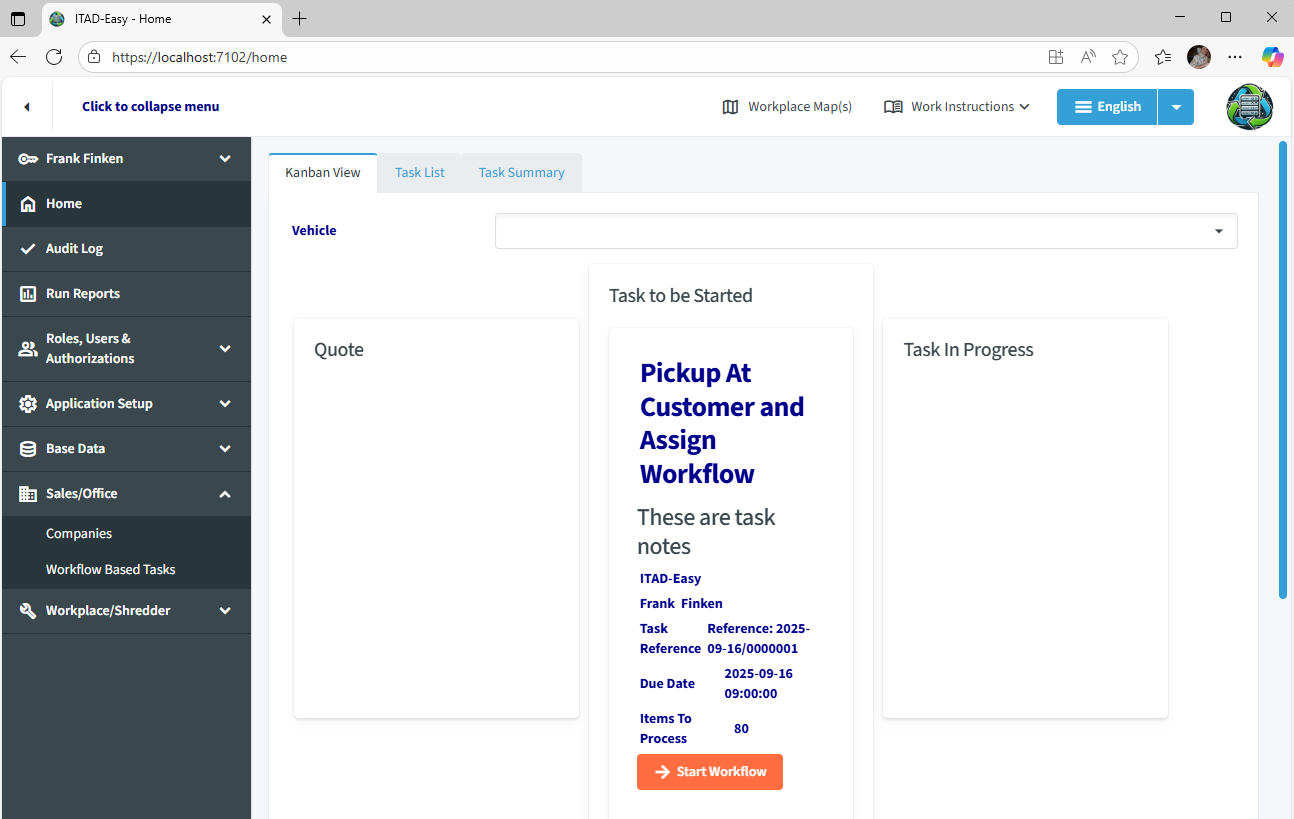Open Companies in the sidebar
Screen dimensions: 1294x819
click(x=79, y=534)
